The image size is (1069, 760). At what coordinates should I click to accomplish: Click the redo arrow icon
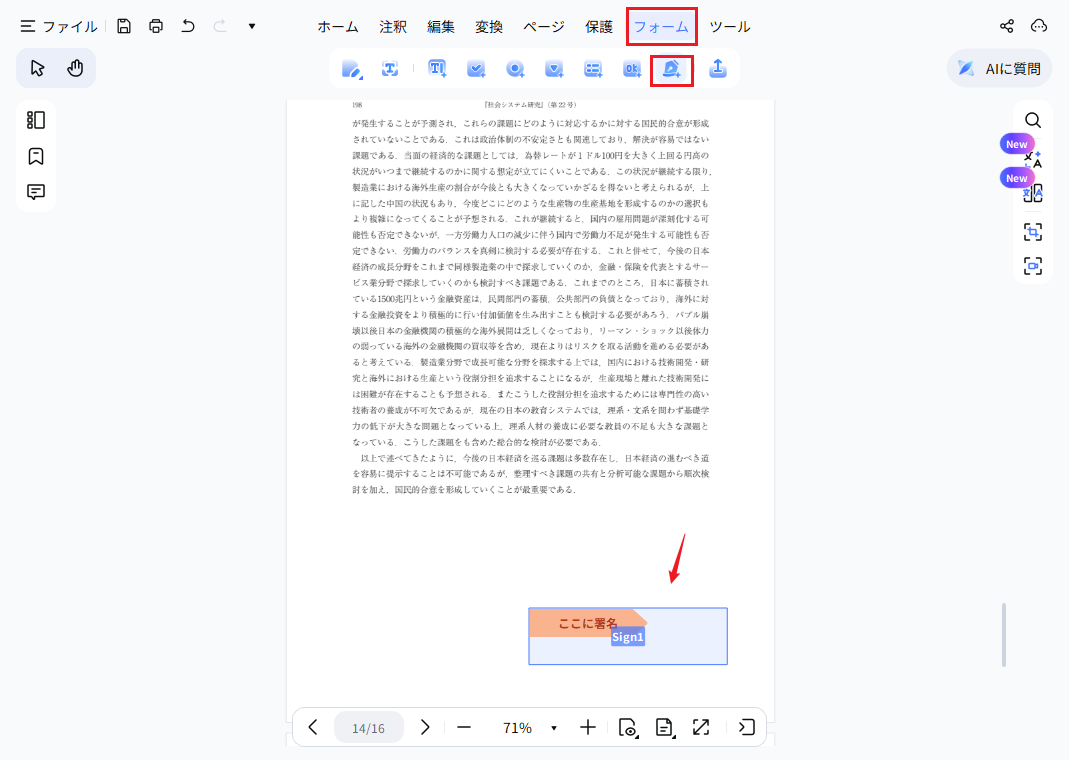220,27
